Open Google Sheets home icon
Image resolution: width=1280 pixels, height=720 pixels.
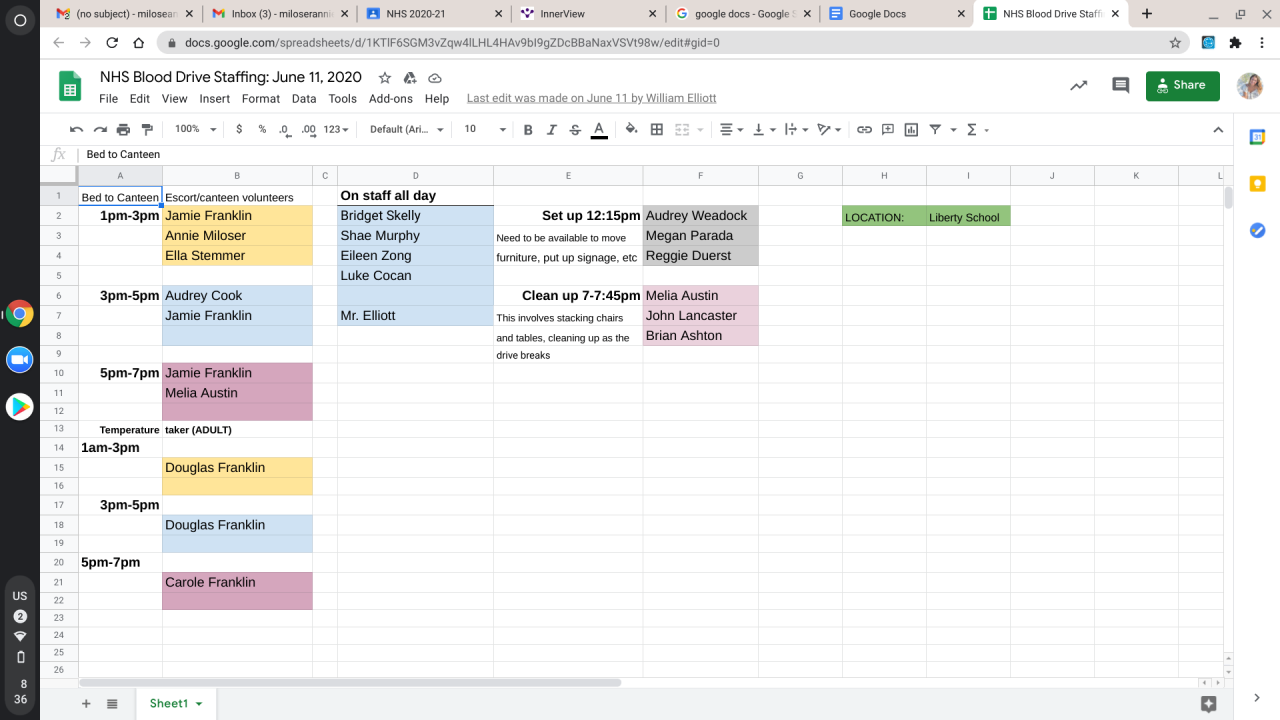point(70,86)
